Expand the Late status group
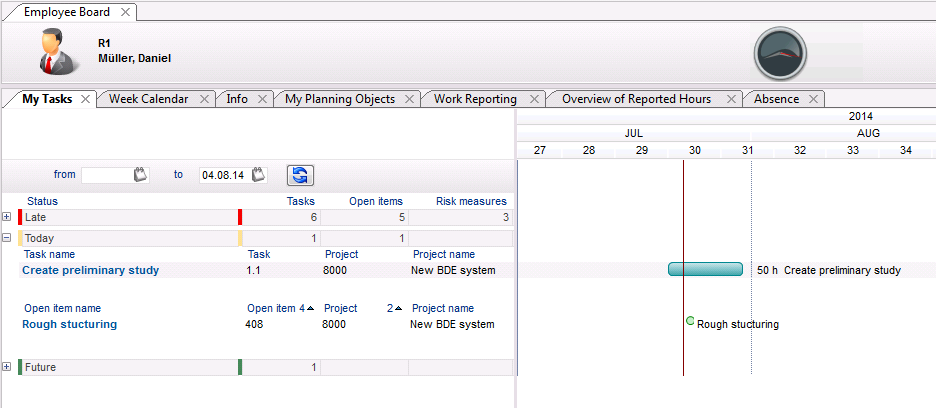Viewport: 936px width, 408px height. click(x=7, y=217)
